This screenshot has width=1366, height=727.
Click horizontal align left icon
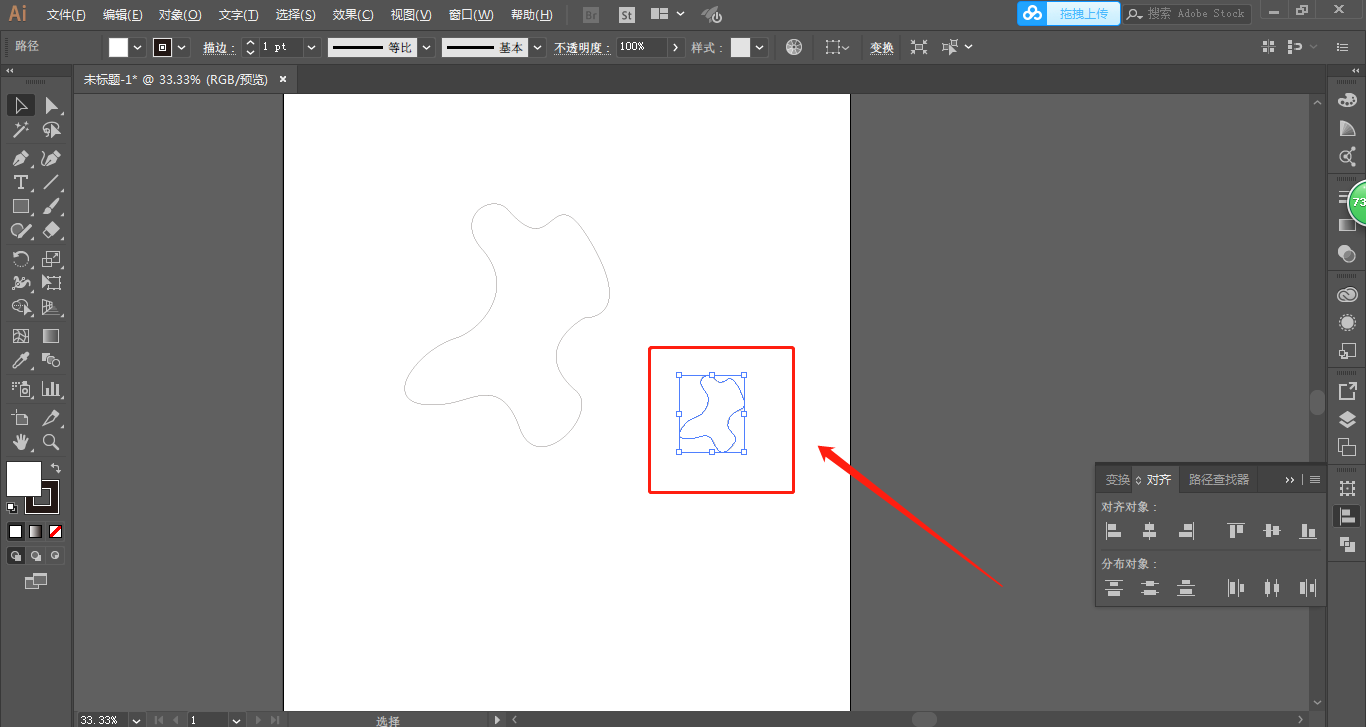tap(1114, 531)
